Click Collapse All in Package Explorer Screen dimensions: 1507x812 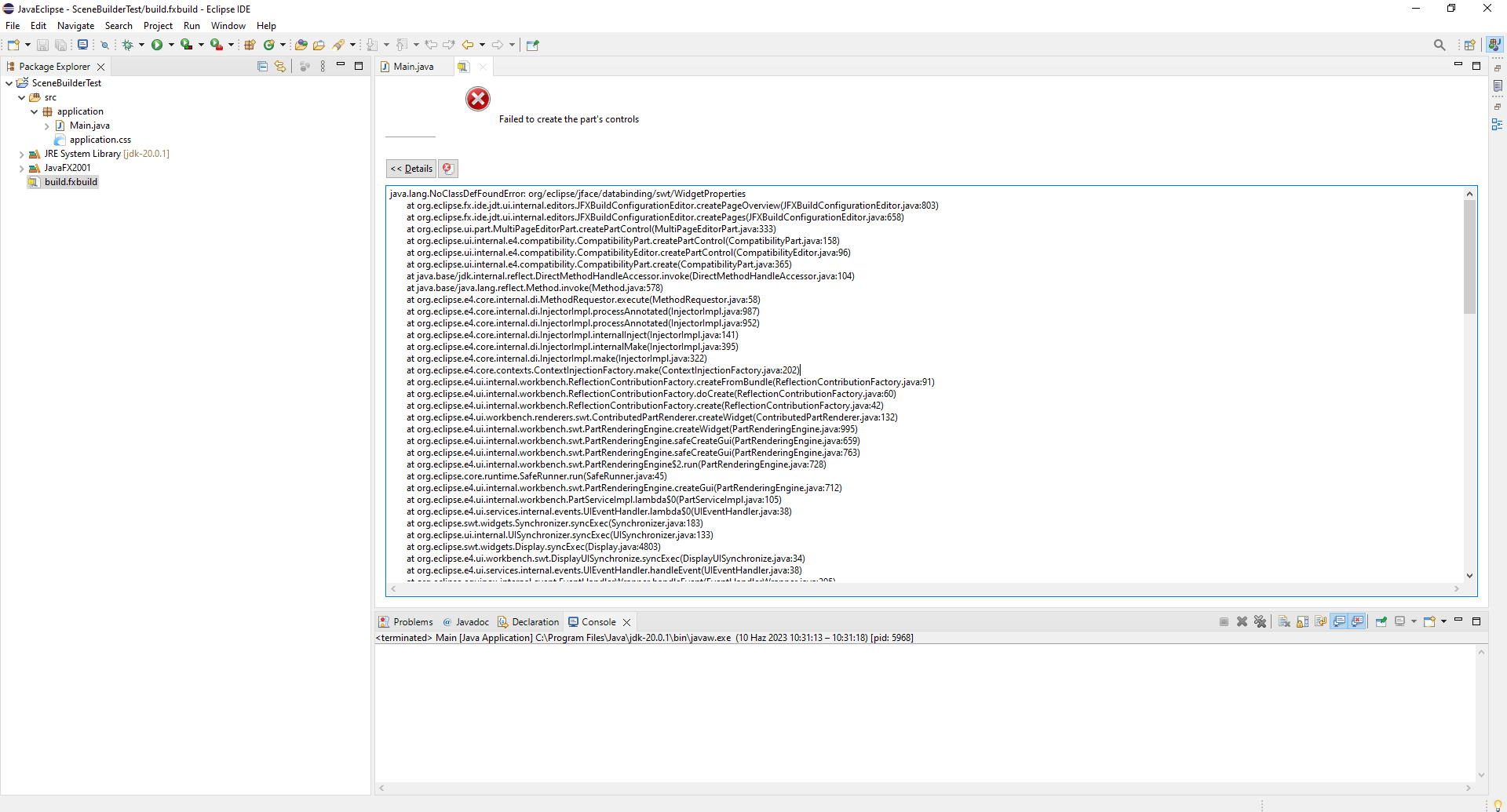(262, 67)
